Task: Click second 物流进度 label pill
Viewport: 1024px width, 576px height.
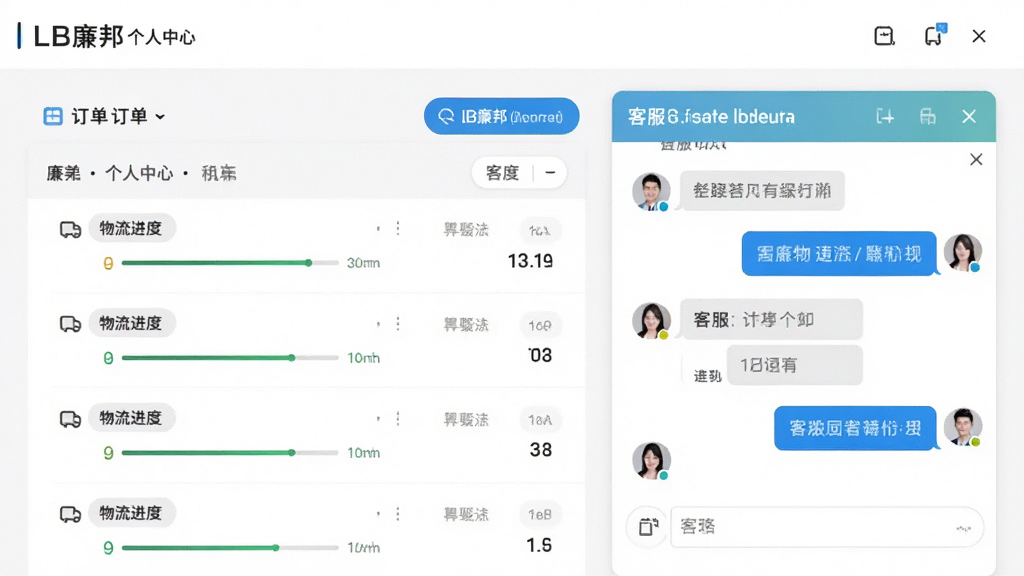Action: [x=131, y=323]
